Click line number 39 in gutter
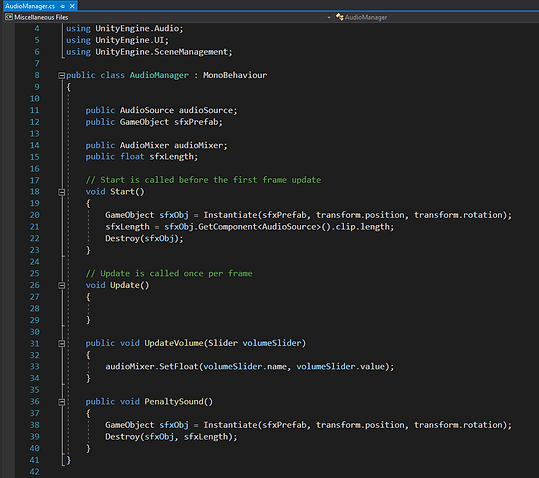This screenshot has width=539, height=478. [x=34, y=437]
